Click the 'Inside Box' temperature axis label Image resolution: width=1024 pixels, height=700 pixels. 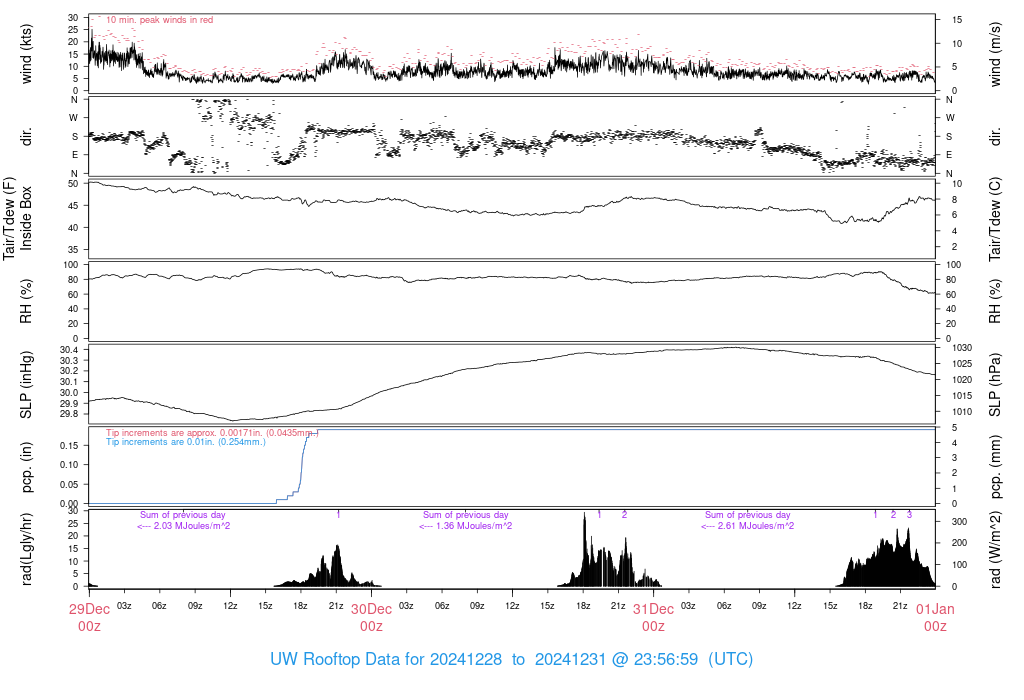(x=27, y=218)
